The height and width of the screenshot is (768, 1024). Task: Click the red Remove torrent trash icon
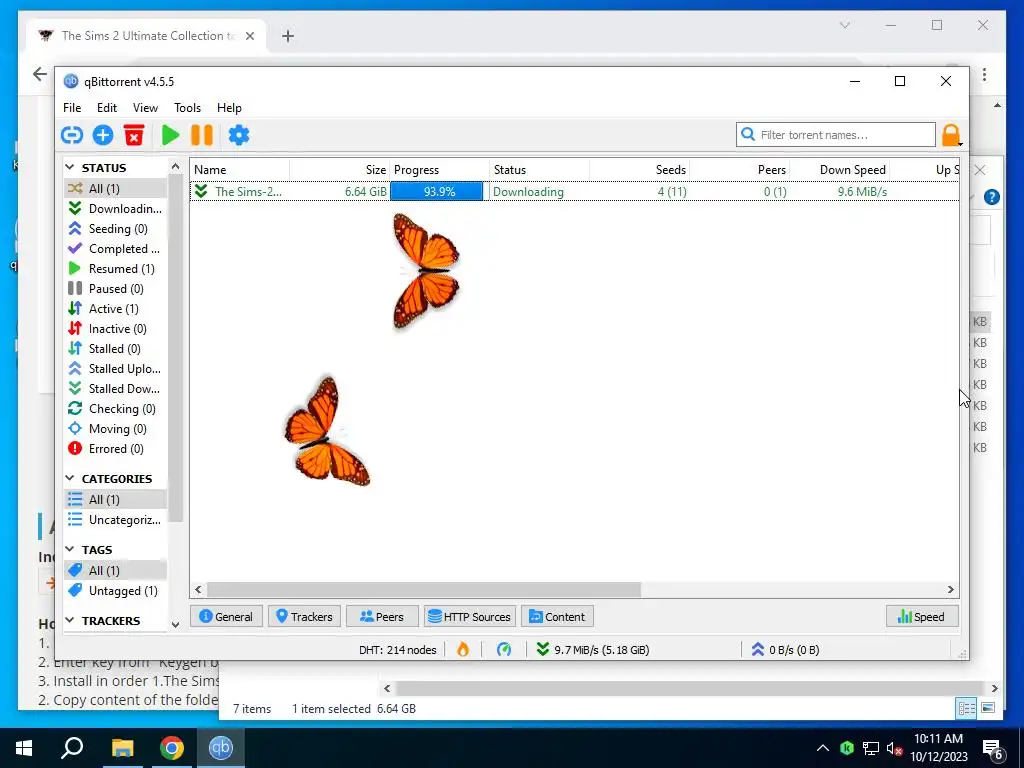click(x=134, y=135)
